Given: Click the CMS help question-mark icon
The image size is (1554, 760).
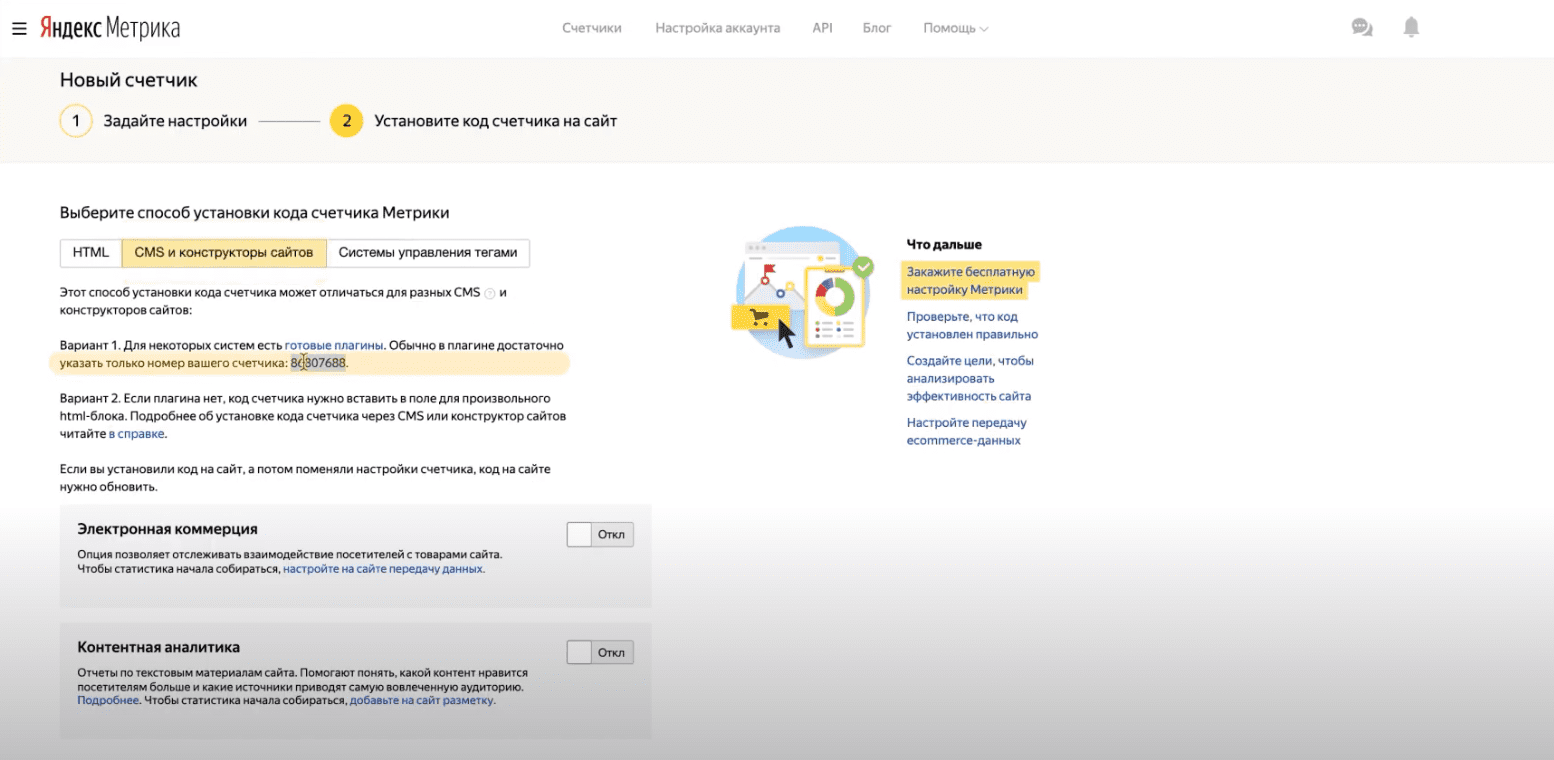Looking at the screenshot, I should click(489, 293).
